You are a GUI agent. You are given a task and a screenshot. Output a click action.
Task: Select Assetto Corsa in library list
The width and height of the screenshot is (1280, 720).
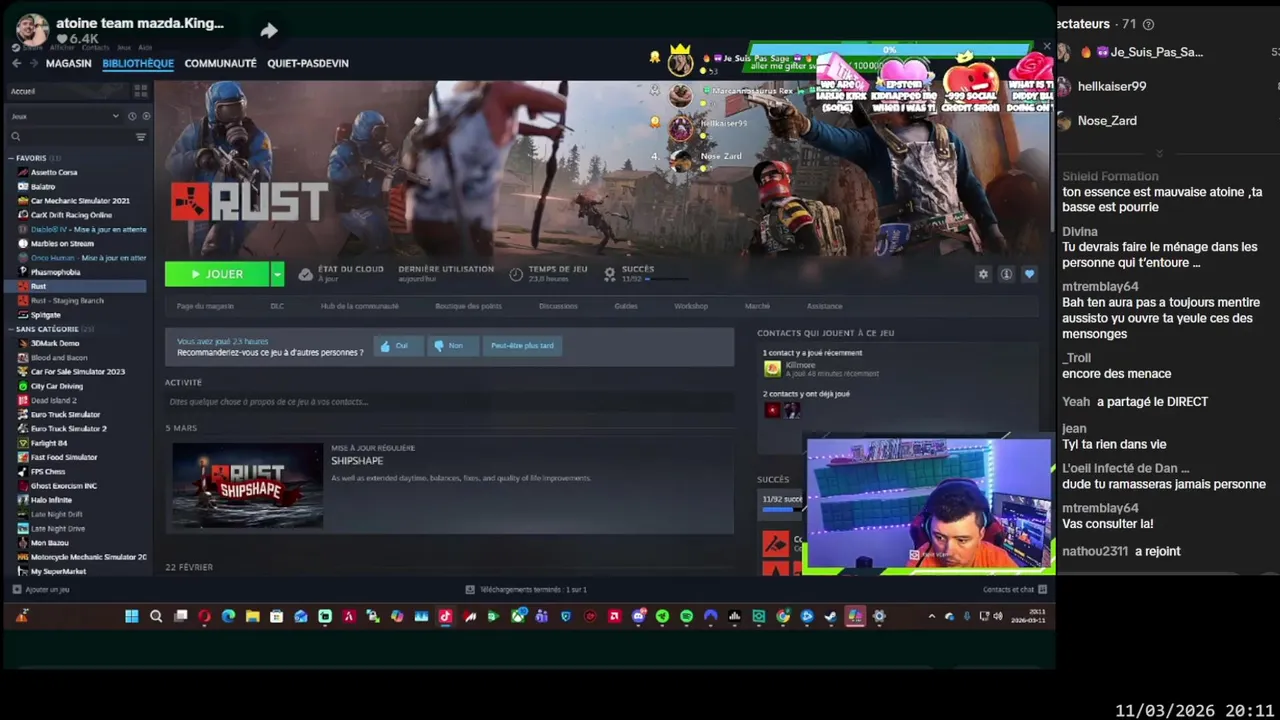[54, 172]
